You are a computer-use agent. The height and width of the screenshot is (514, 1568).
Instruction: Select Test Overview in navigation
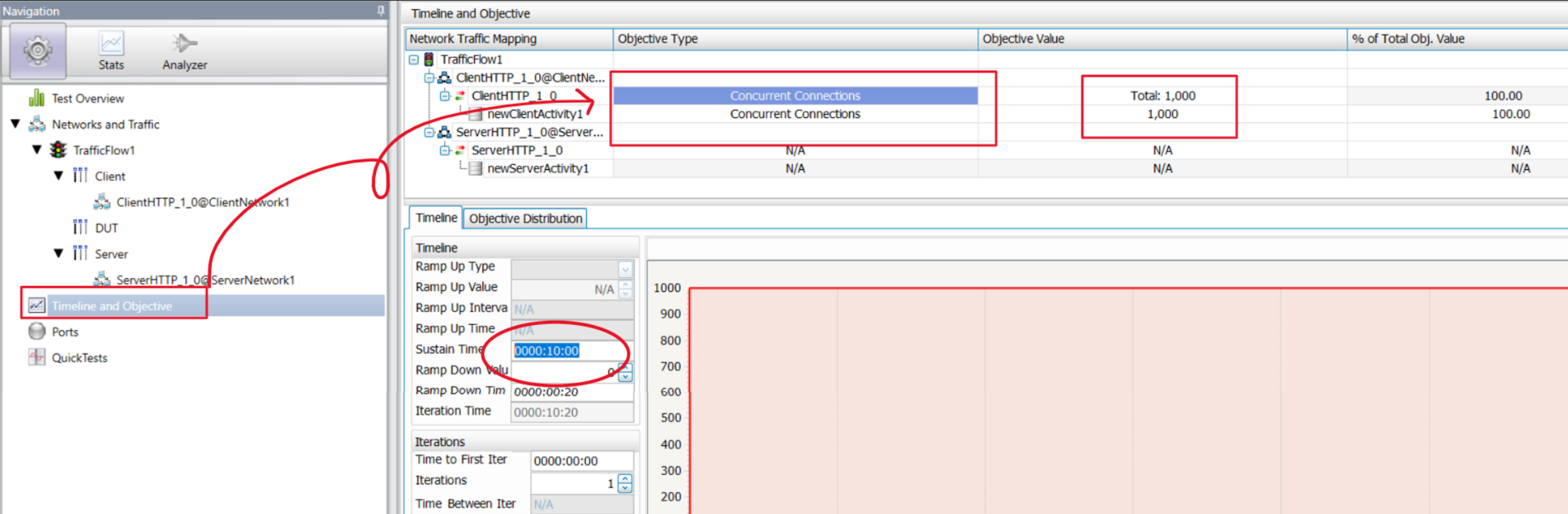(x=88, y=98)
